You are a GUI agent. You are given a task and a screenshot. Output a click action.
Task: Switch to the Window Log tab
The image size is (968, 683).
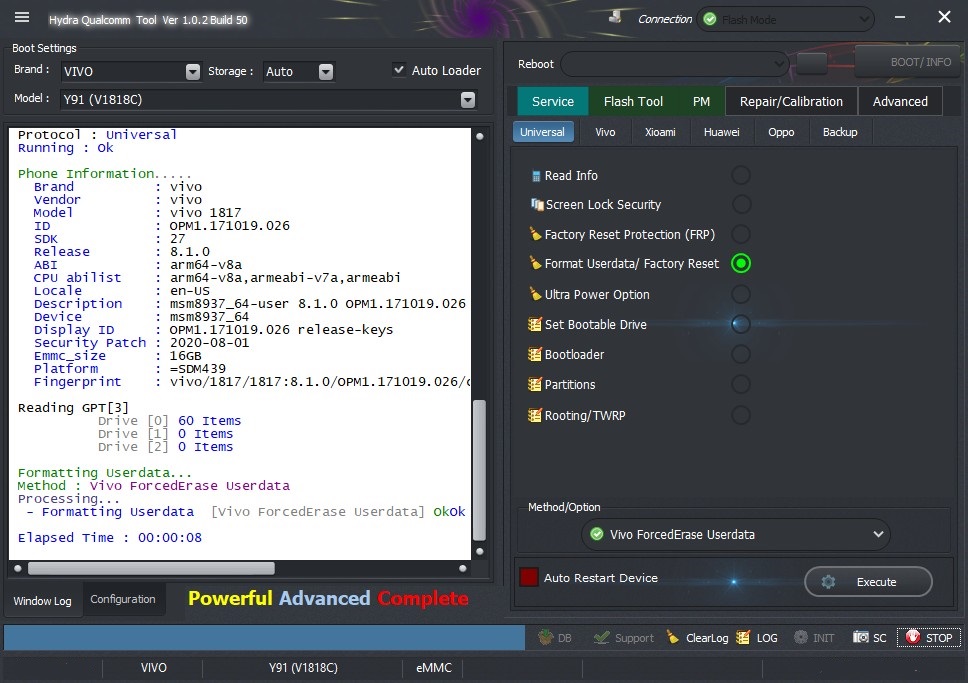pos(43,600)
